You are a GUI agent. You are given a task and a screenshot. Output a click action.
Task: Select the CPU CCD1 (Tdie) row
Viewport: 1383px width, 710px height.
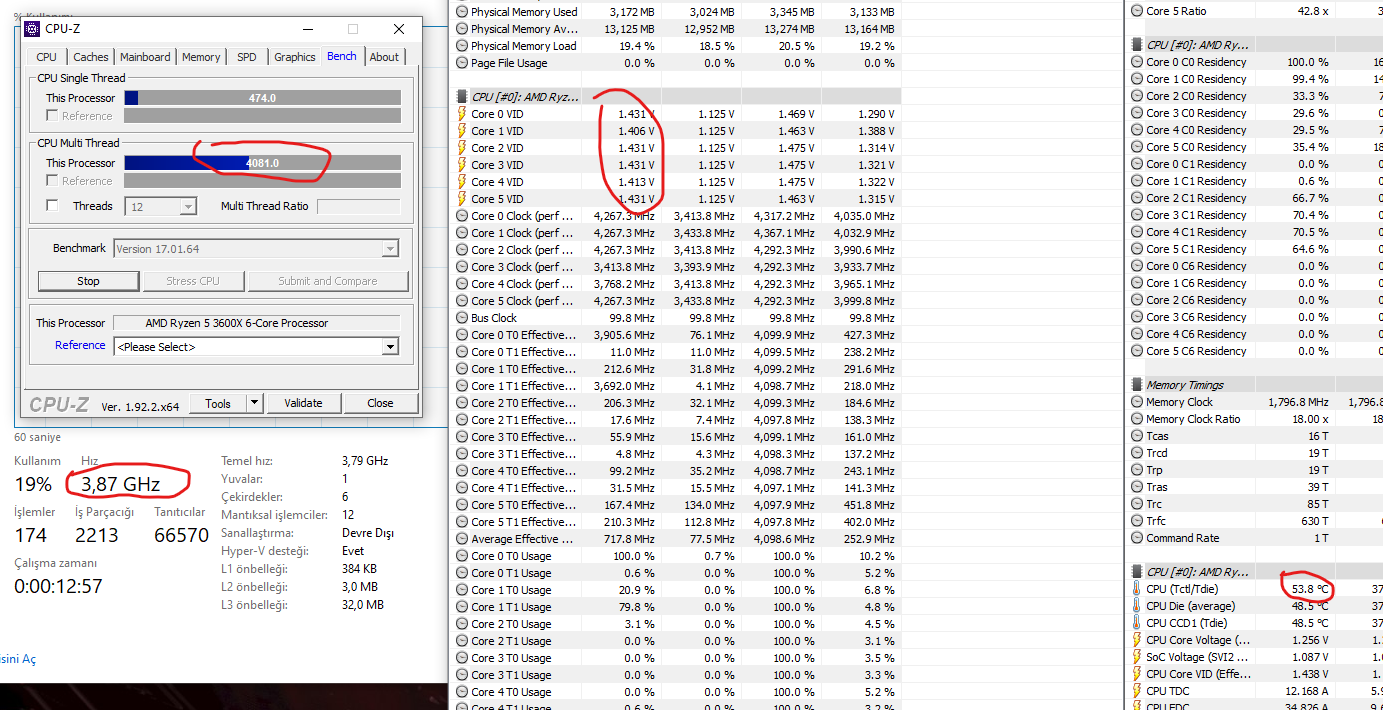[x=1254, y=623]
